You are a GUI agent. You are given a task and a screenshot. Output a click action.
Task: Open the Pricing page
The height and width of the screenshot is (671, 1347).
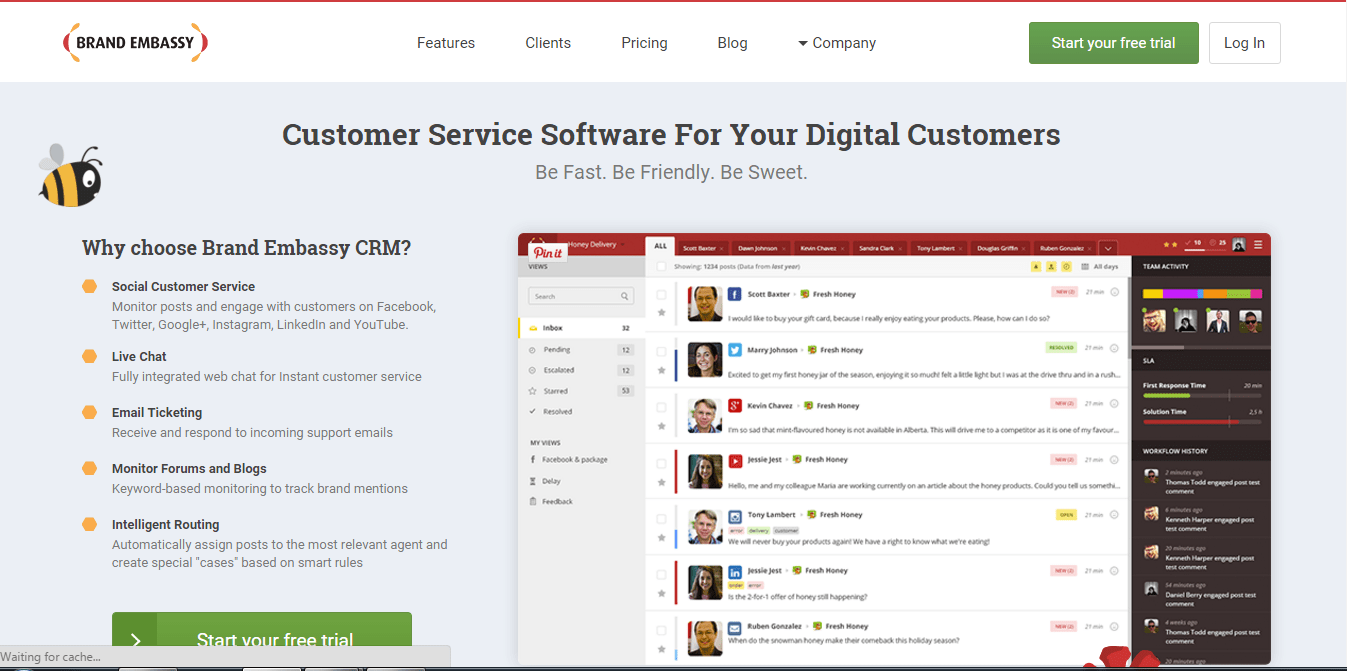coord(644,43)
